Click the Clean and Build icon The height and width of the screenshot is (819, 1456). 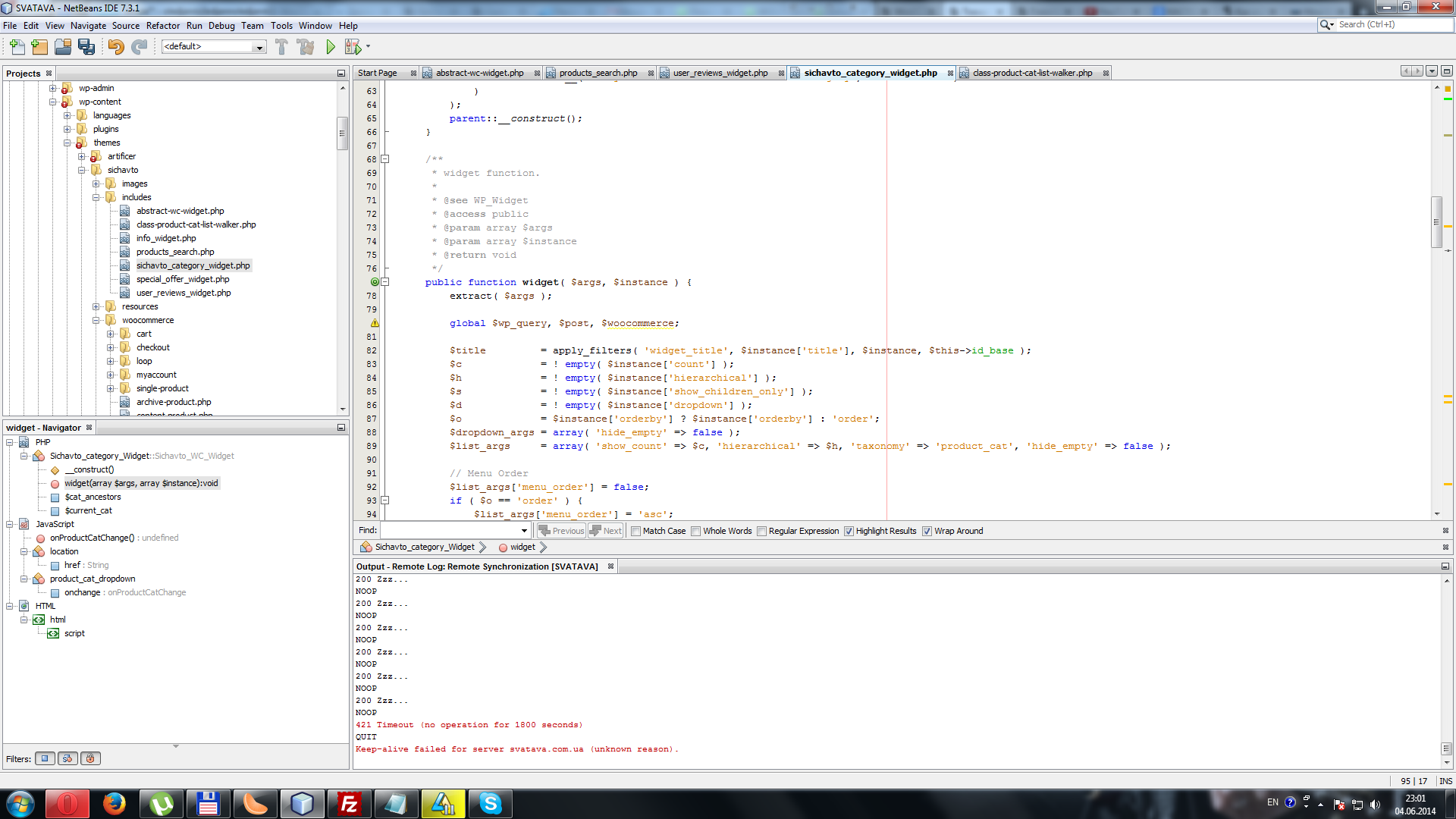coord(306,47)
